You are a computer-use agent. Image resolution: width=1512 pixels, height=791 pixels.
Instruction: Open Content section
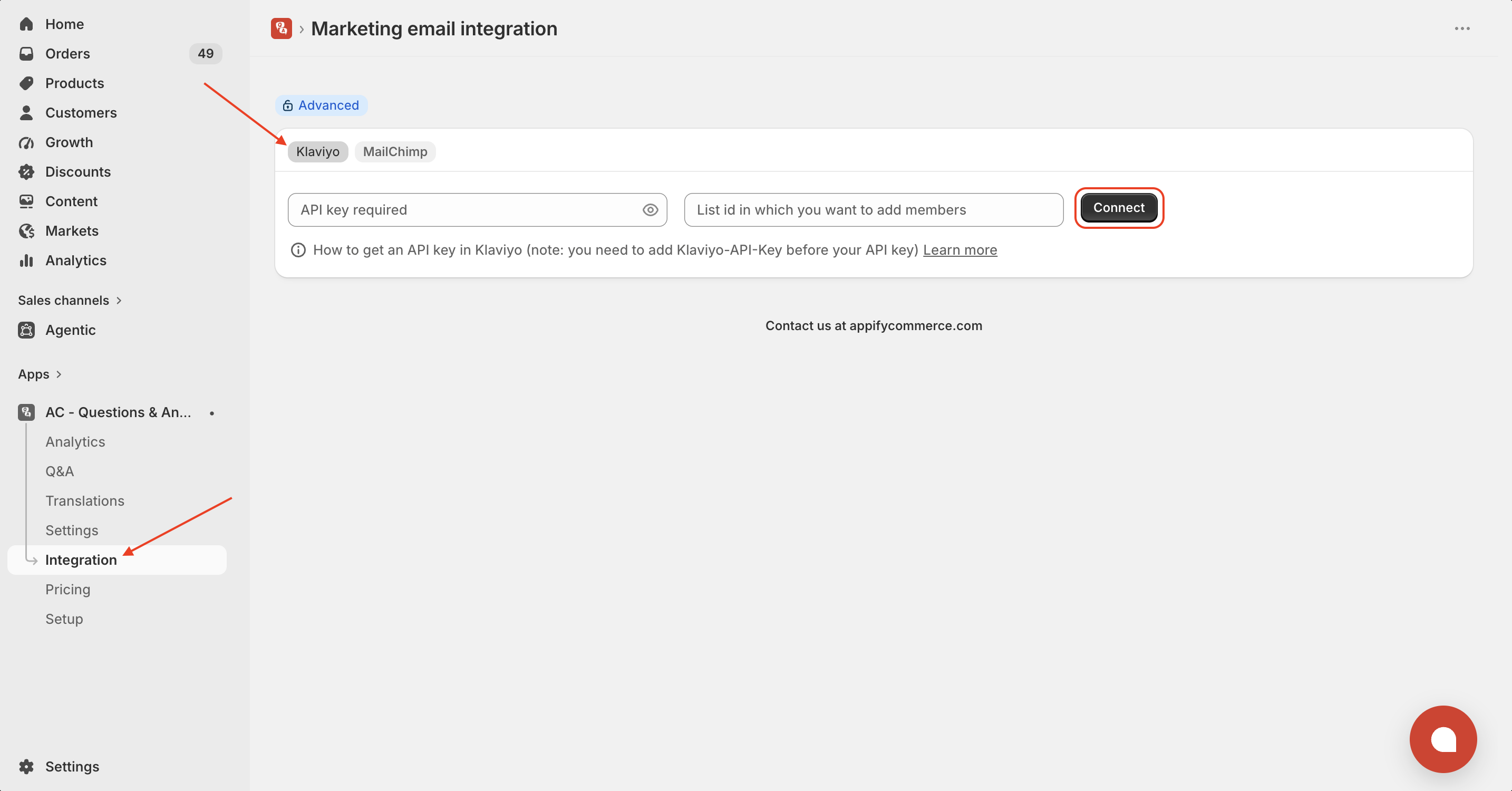tap(72, 201)
